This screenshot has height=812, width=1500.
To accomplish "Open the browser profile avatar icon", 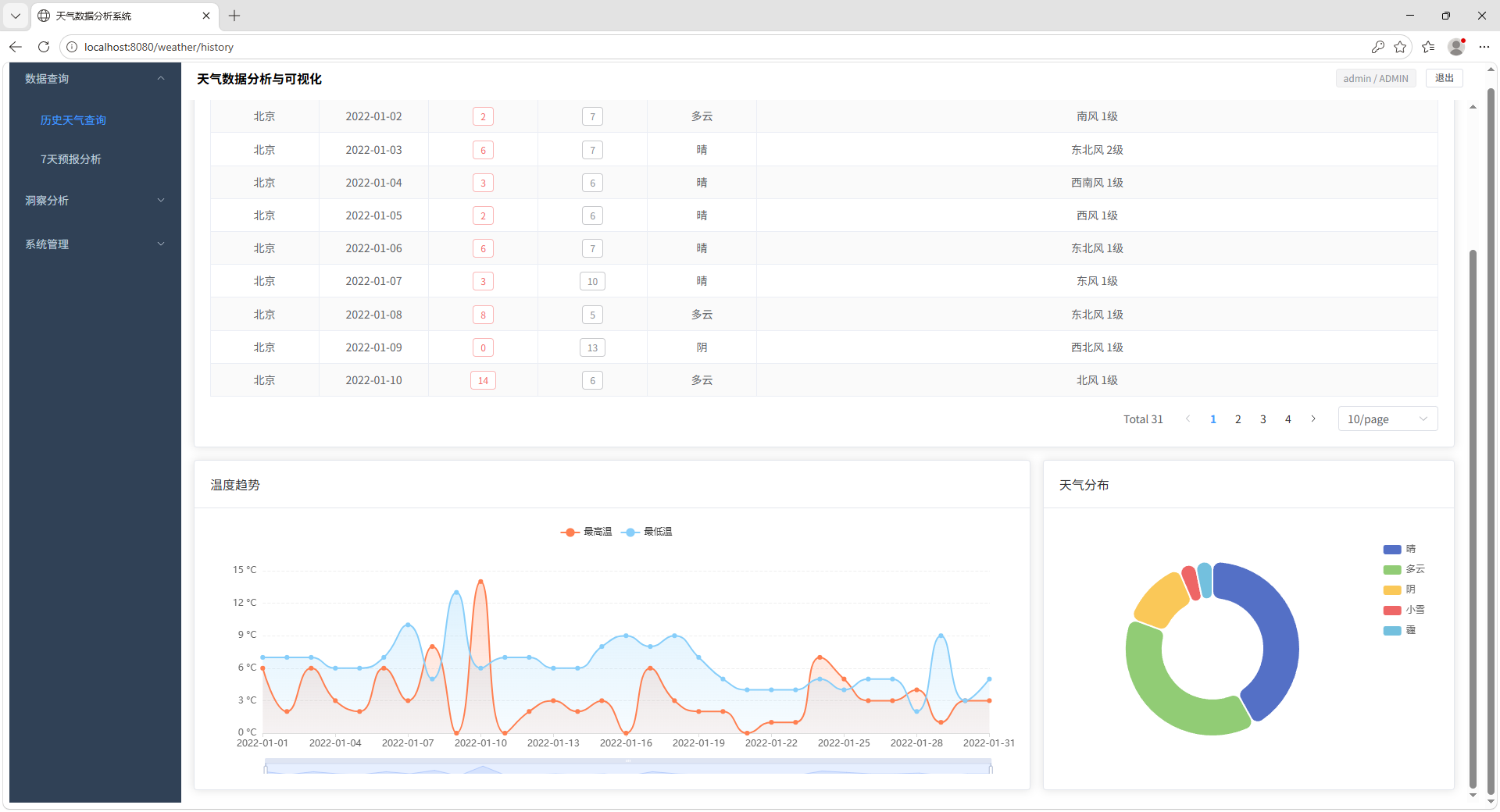I will [1456, 47].
